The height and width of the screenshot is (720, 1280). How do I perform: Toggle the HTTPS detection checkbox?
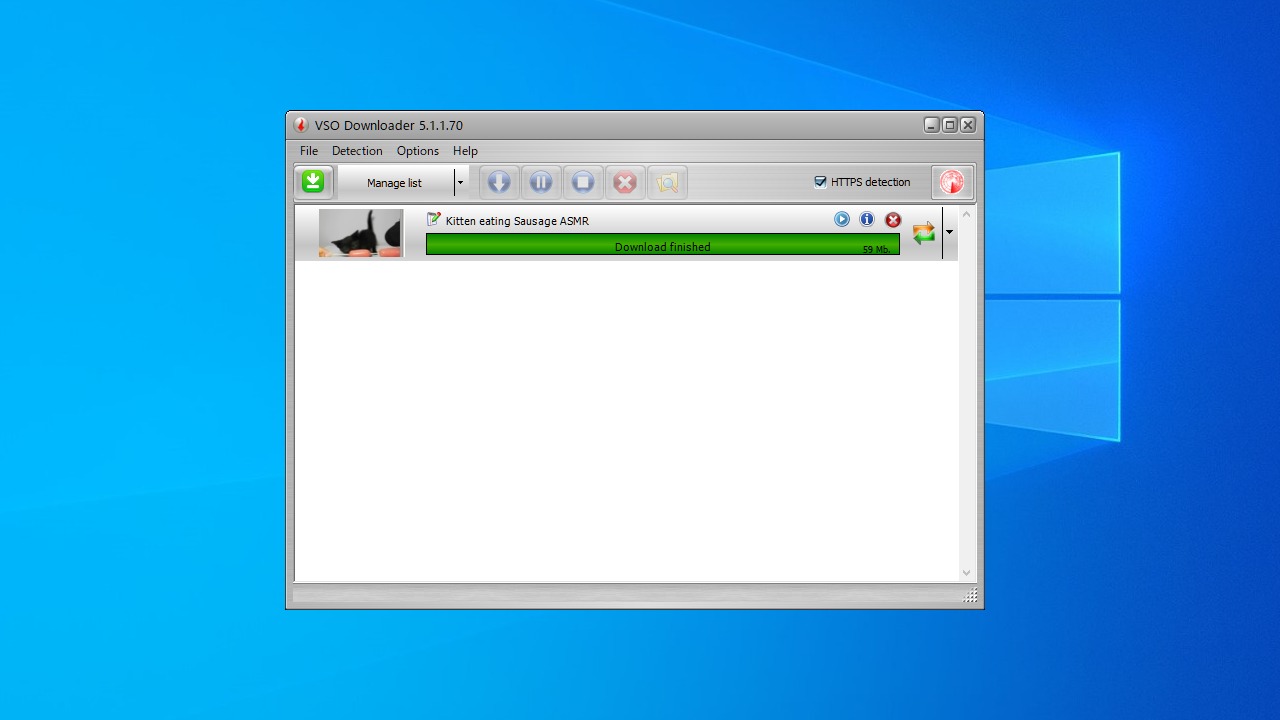coord(821,182)
